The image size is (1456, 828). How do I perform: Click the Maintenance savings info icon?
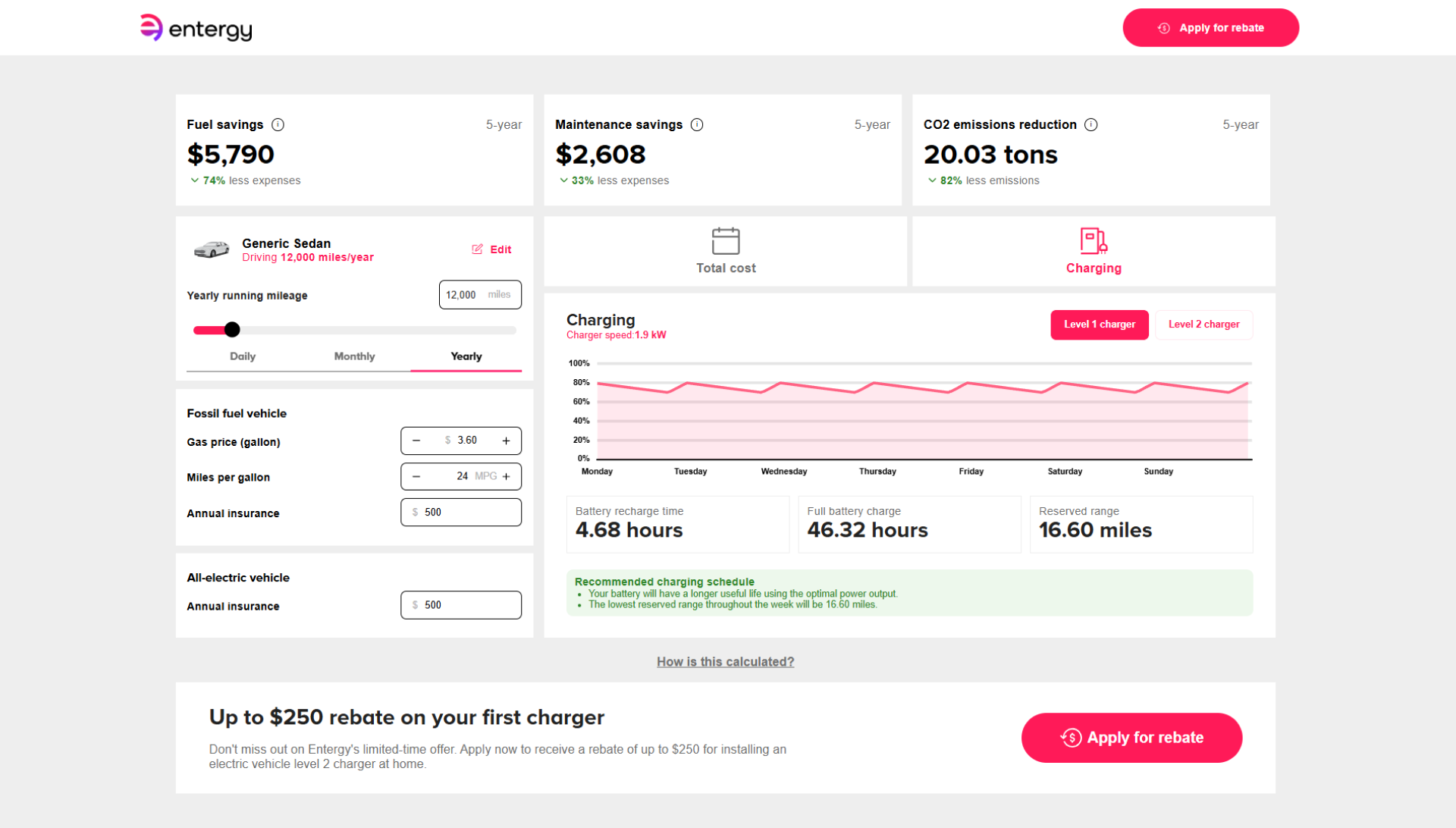[x=697, y=124]
